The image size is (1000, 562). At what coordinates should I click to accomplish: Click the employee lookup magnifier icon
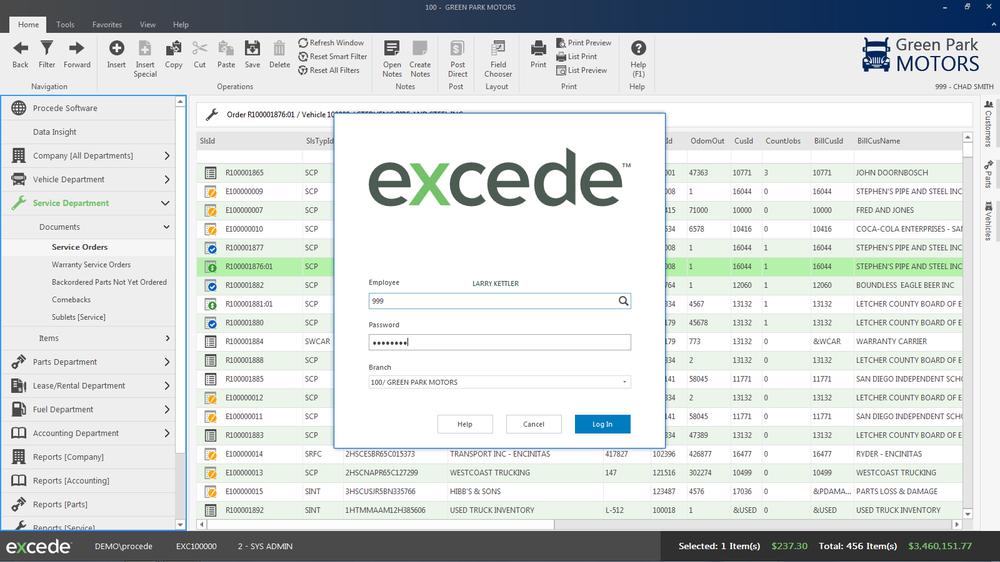click(x=623, y=301)
